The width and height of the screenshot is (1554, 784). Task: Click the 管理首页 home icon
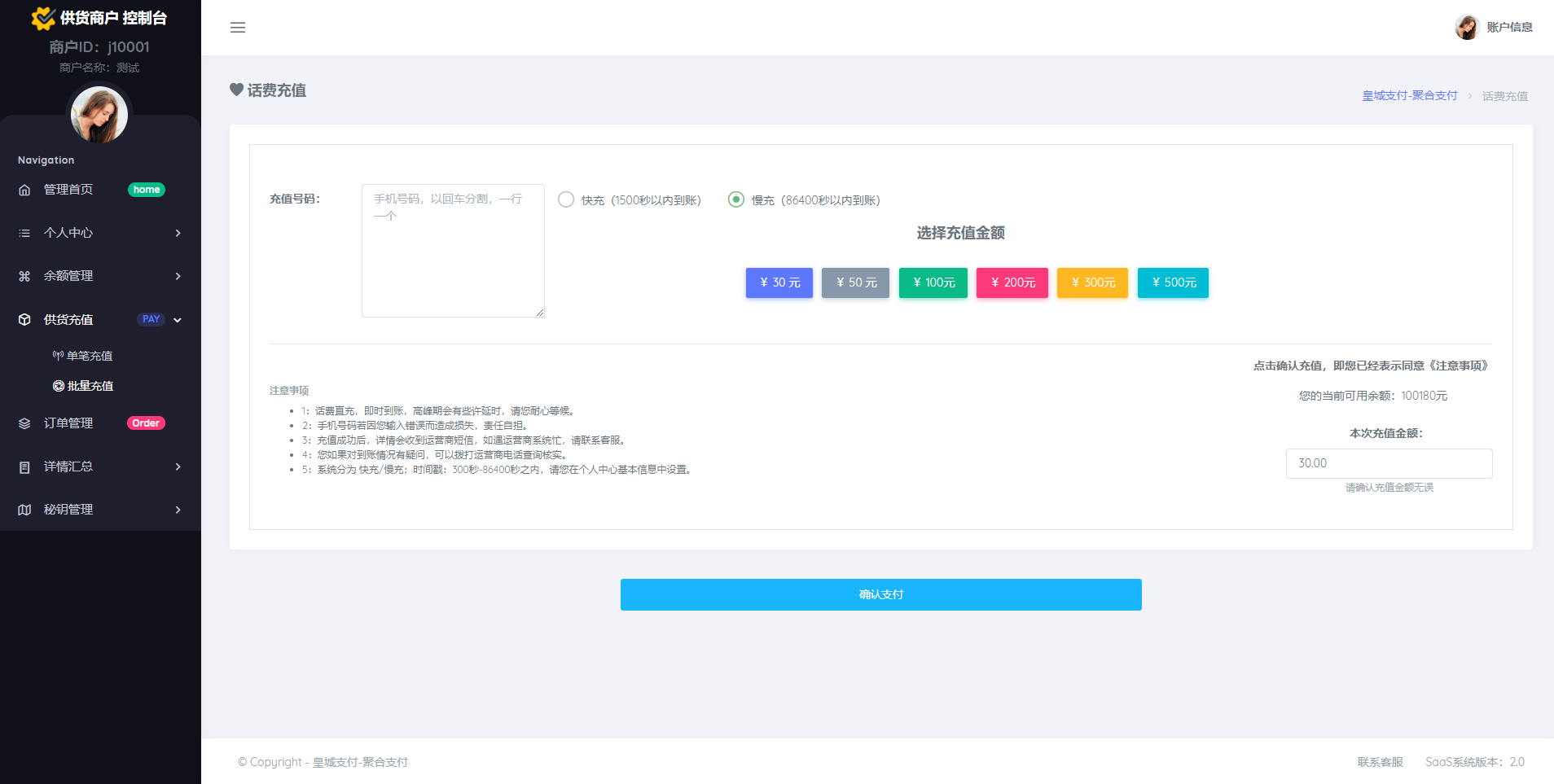24,189
